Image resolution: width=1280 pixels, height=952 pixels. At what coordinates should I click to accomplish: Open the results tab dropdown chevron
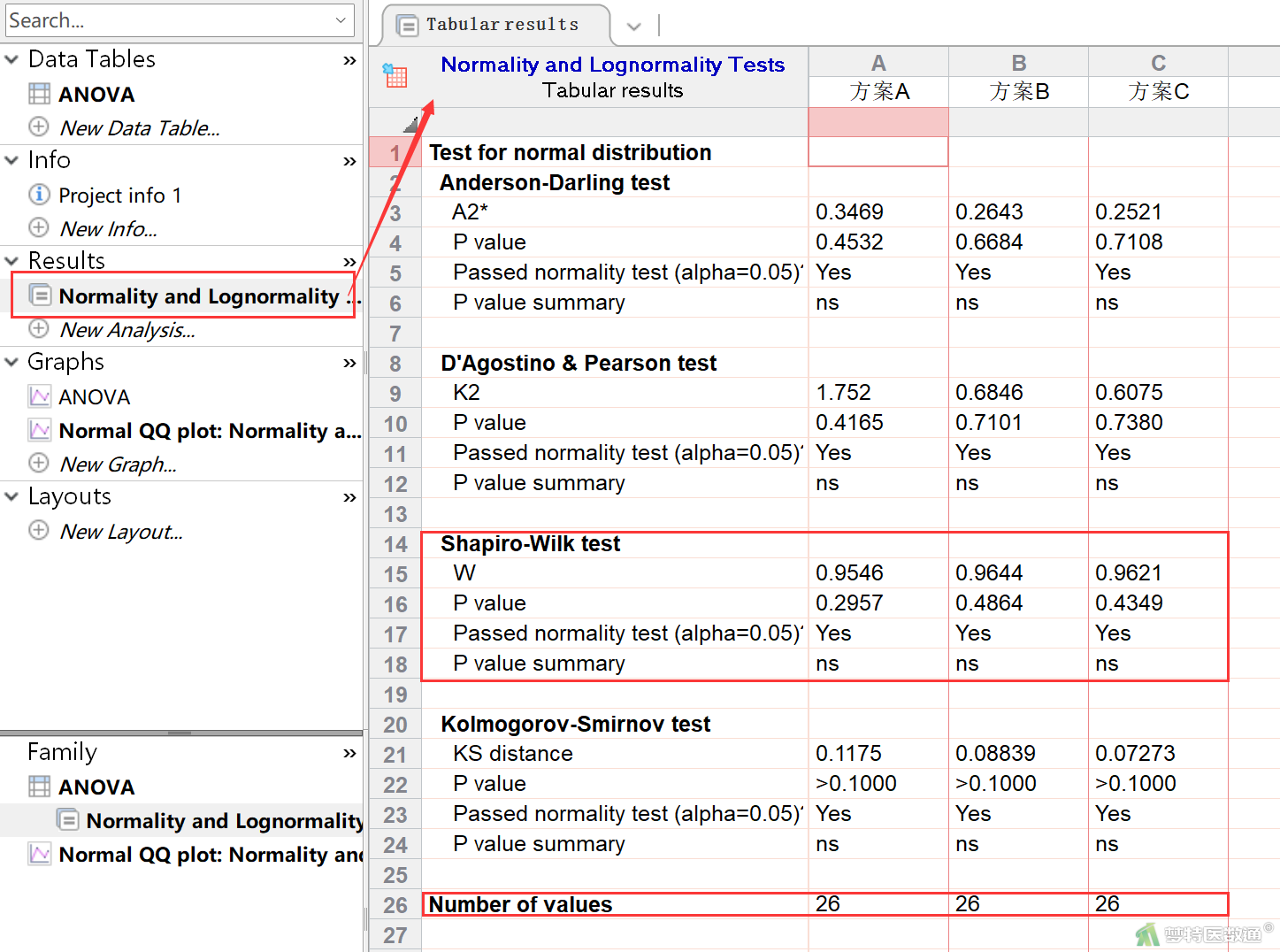coord(633,27)
